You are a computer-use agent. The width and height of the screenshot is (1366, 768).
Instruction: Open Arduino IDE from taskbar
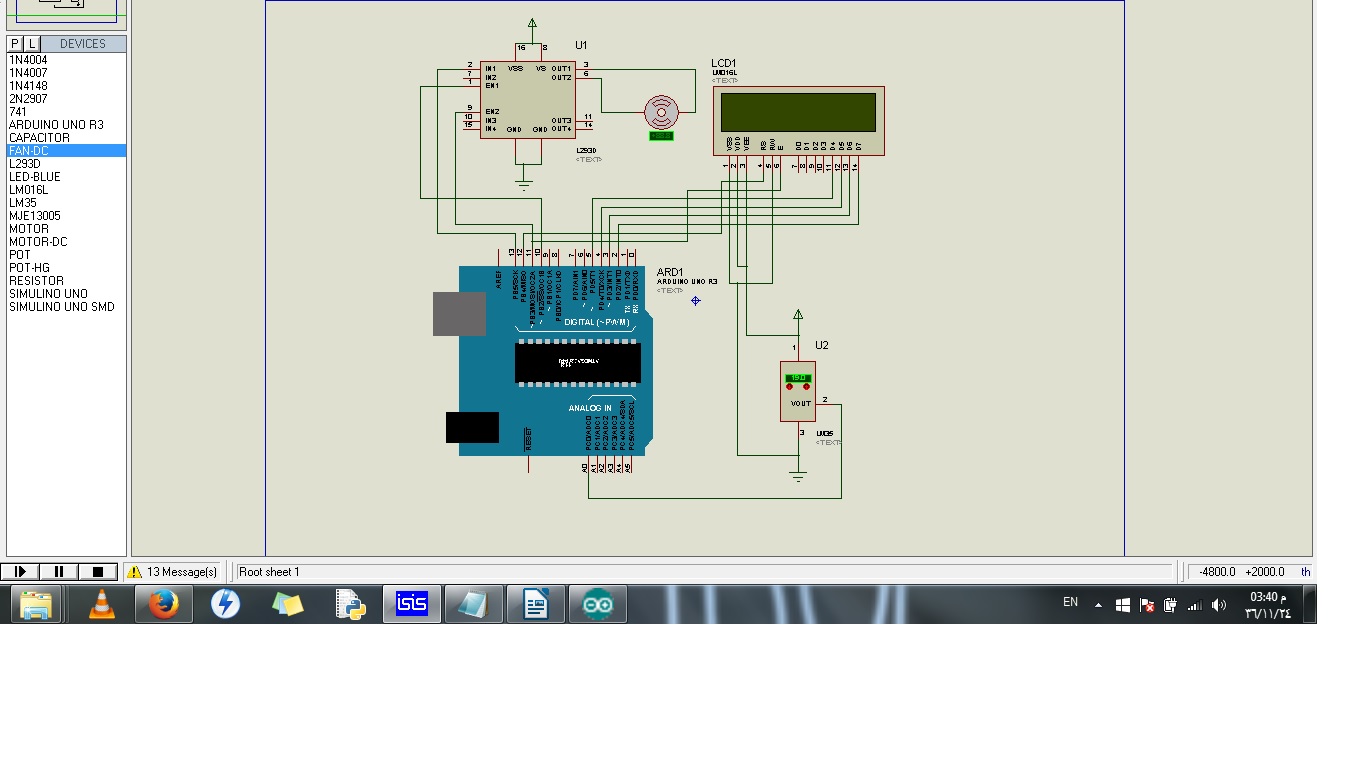pos(597,604)
